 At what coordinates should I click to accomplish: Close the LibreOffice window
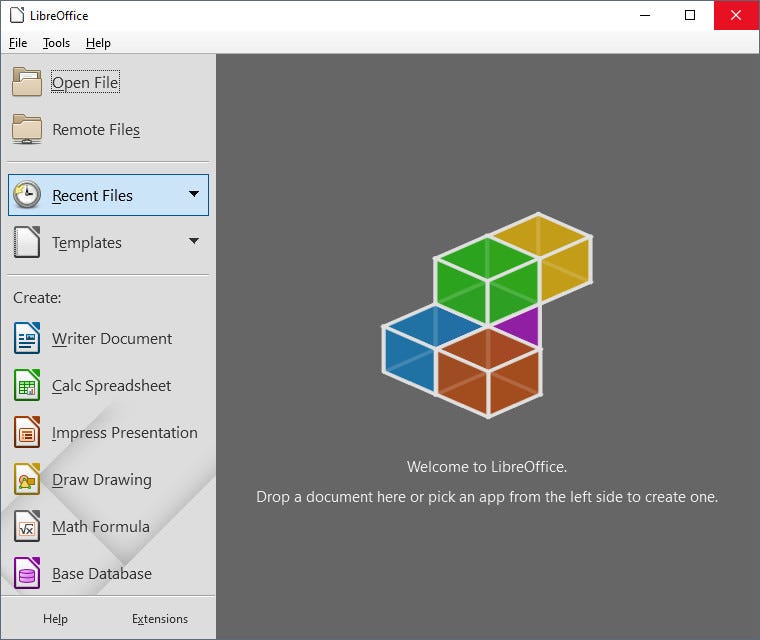click(x=736, y=16)
